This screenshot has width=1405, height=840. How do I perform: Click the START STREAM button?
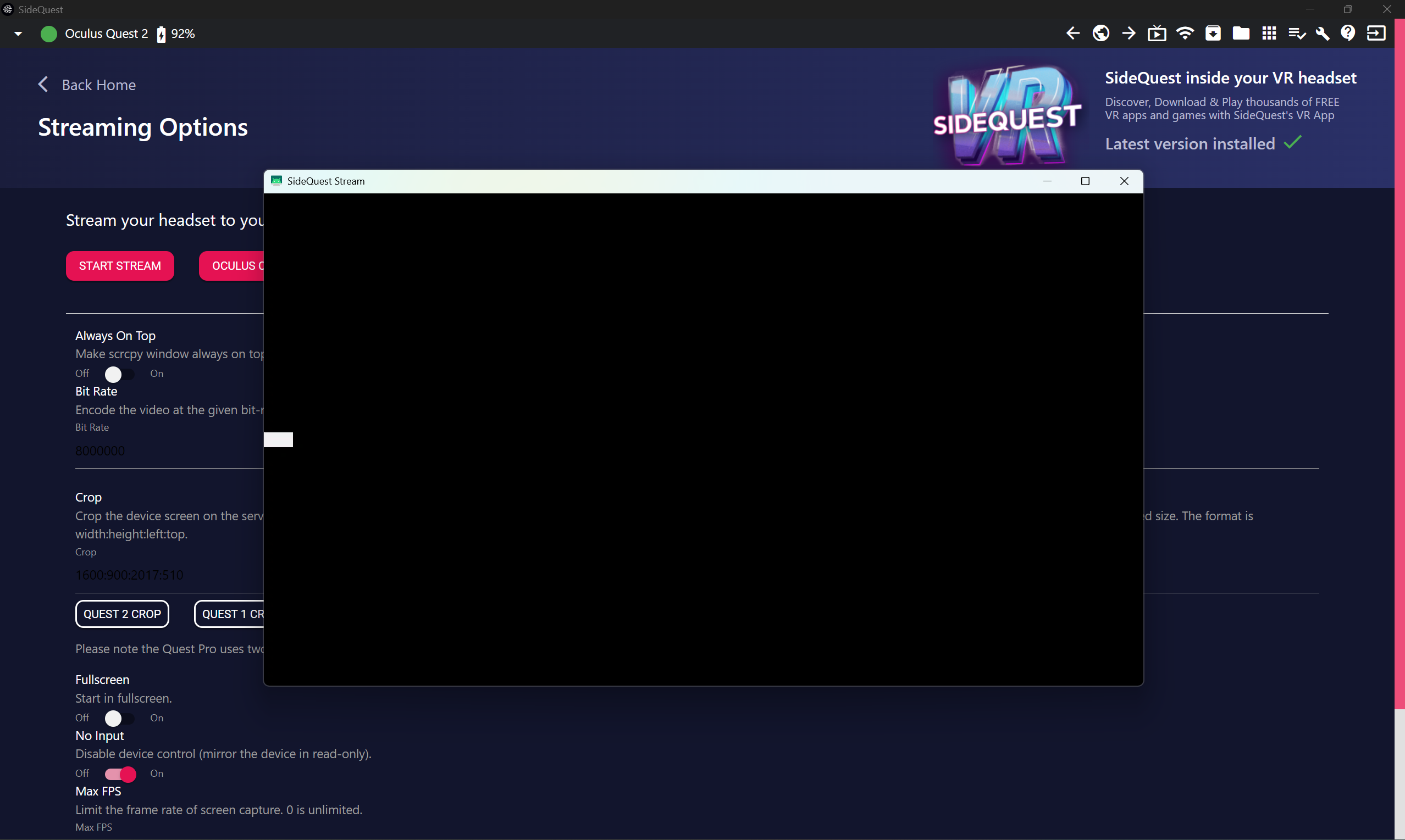[119, 265]
